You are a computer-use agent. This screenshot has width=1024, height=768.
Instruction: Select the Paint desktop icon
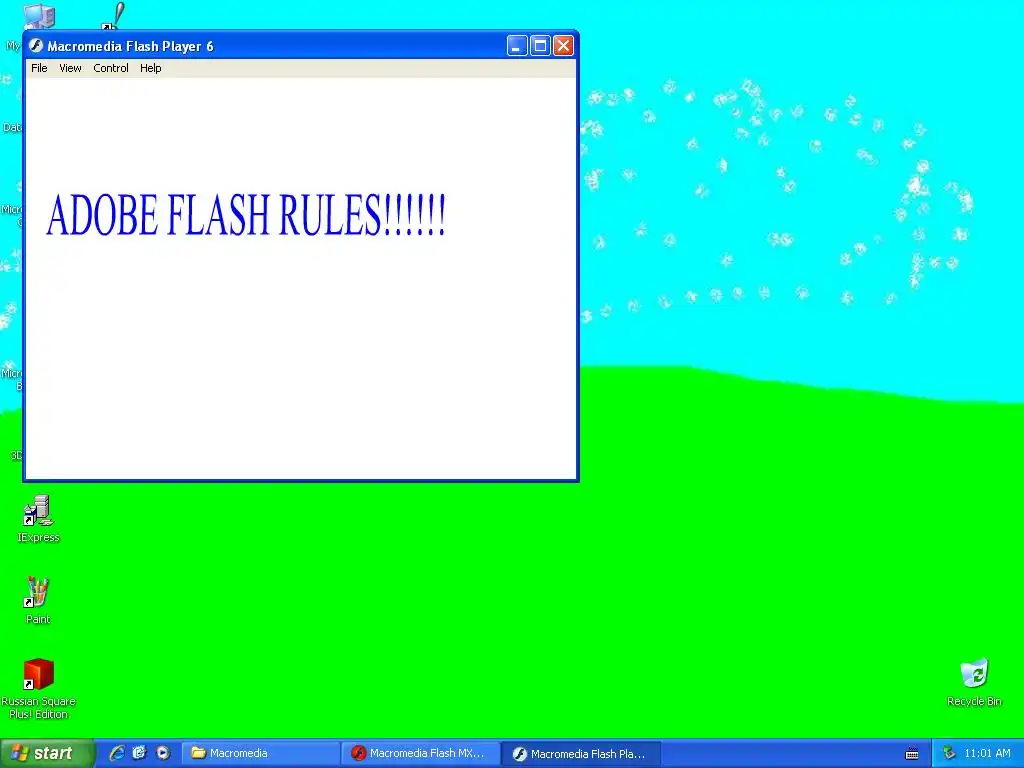pyautogui.click(x=38, y=601)
